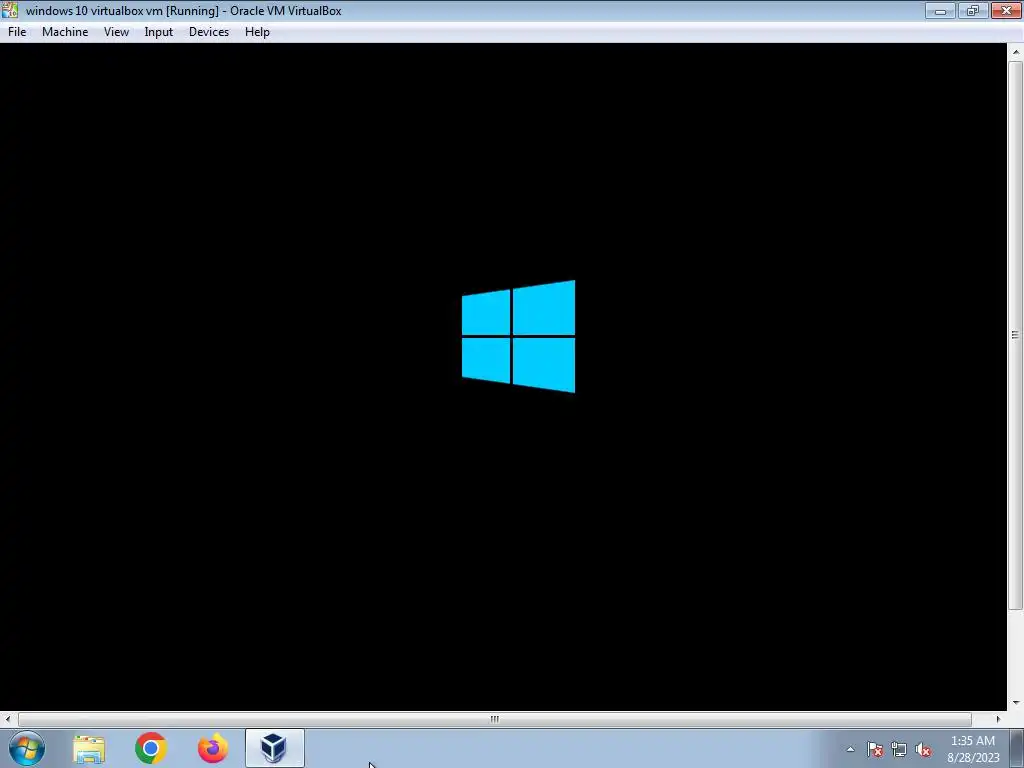Viewport: 1024px width, 768px height.
Task: Close the VirtualBox VM window
Action: click(x=1006, y=10)
